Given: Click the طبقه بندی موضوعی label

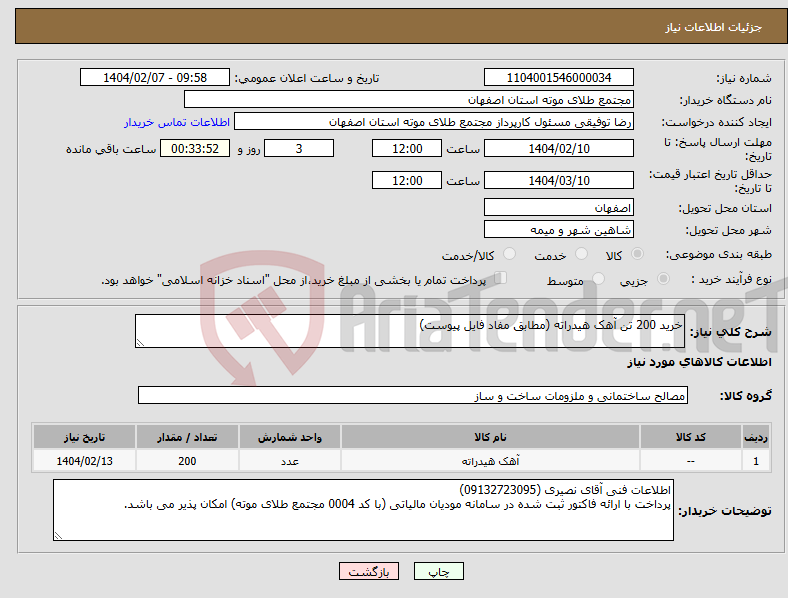Looking at the screenshot, I should 719,254.
